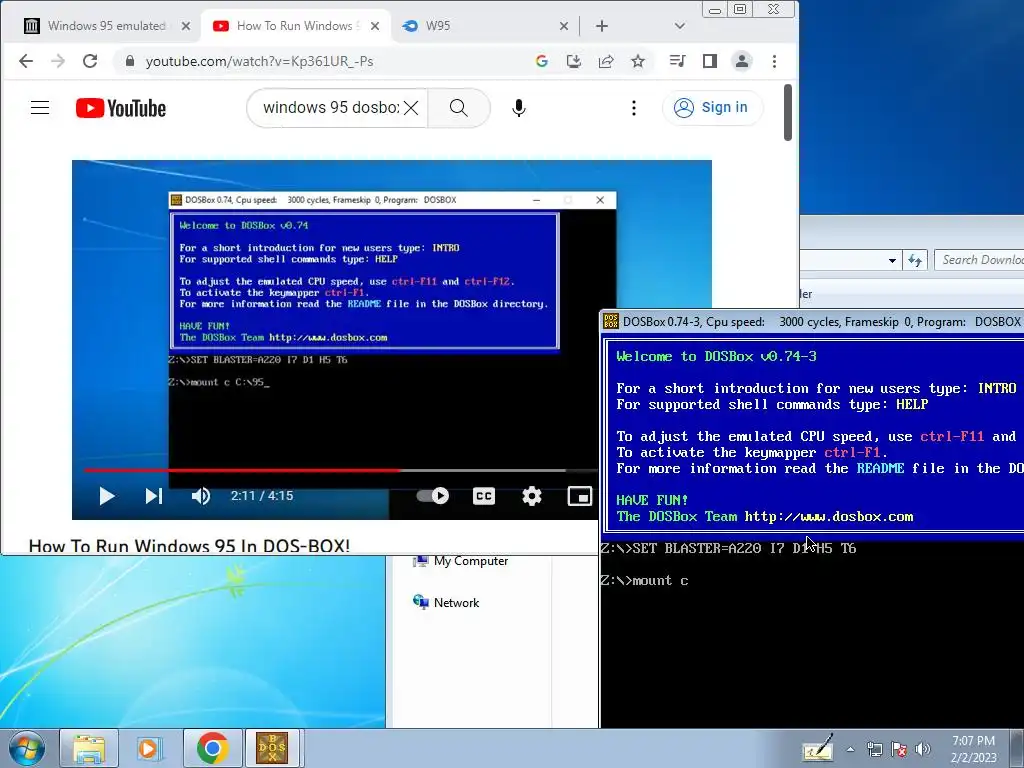Mute the video volume
Image resolution: width=1024 pixels, height=768 pixels.
(201, 496)
